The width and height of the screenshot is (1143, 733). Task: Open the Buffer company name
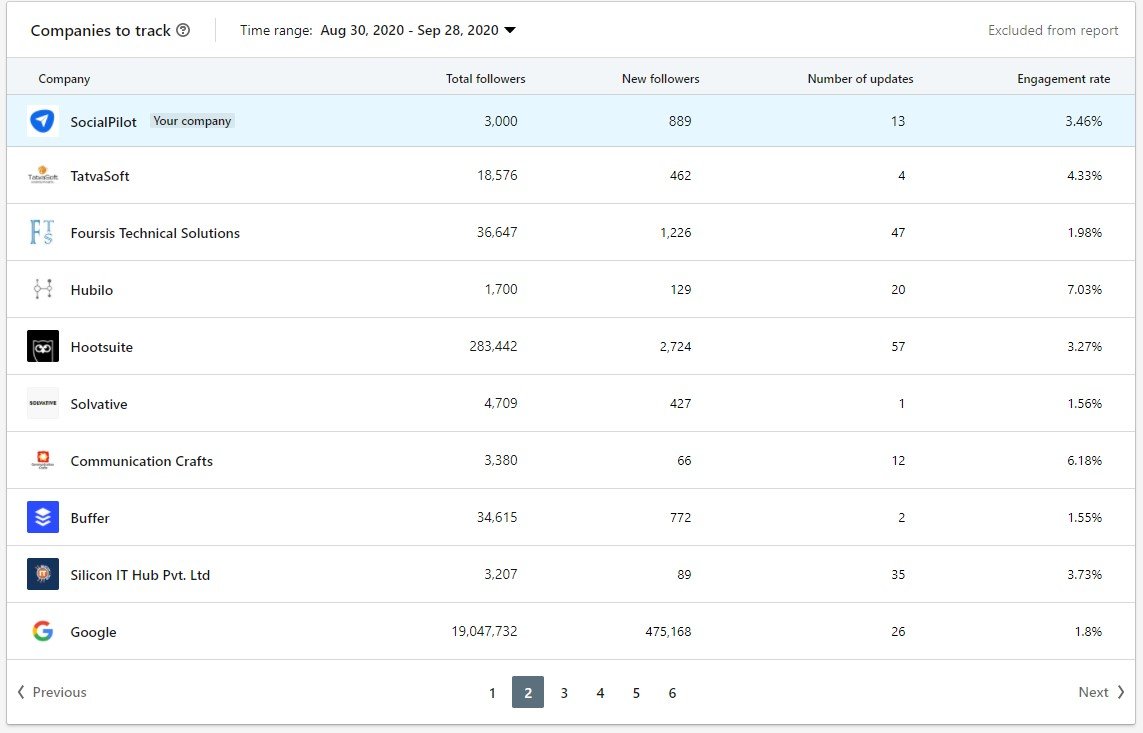click(90, 518)
